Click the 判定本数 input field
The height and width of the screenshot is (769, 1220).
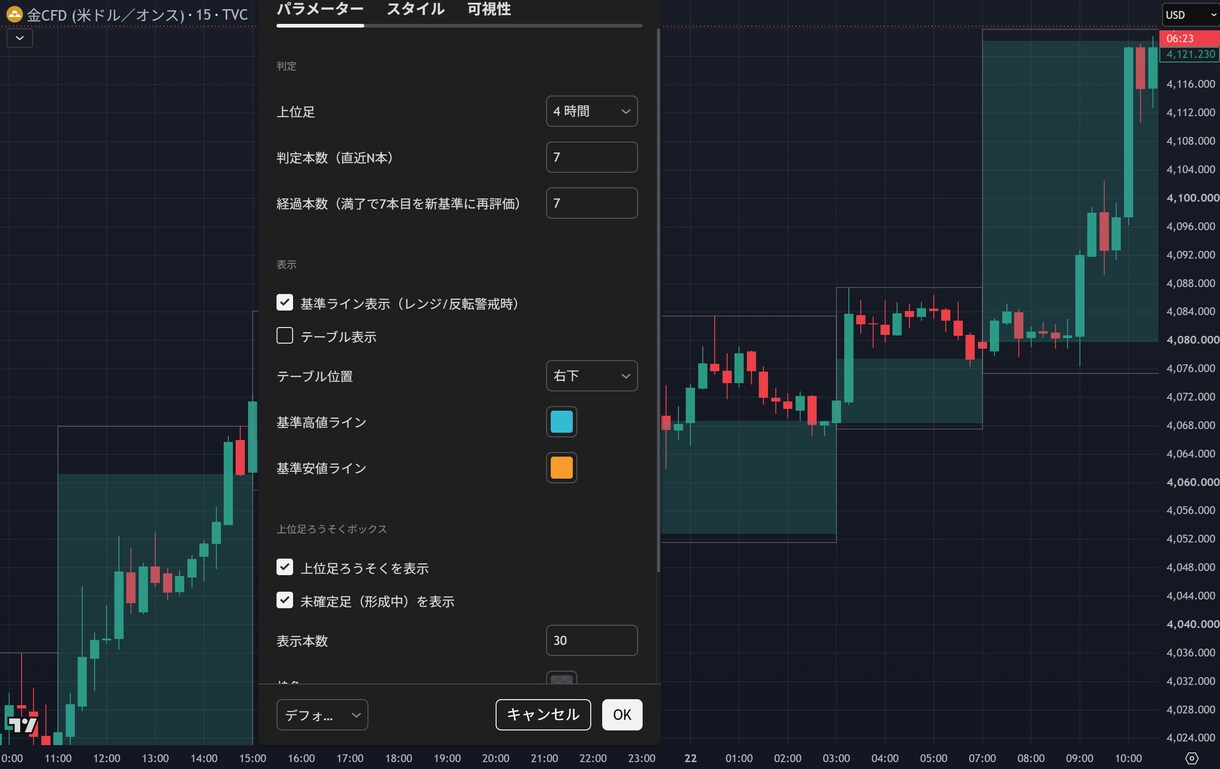pyautogui.click(x=592, y=157)
